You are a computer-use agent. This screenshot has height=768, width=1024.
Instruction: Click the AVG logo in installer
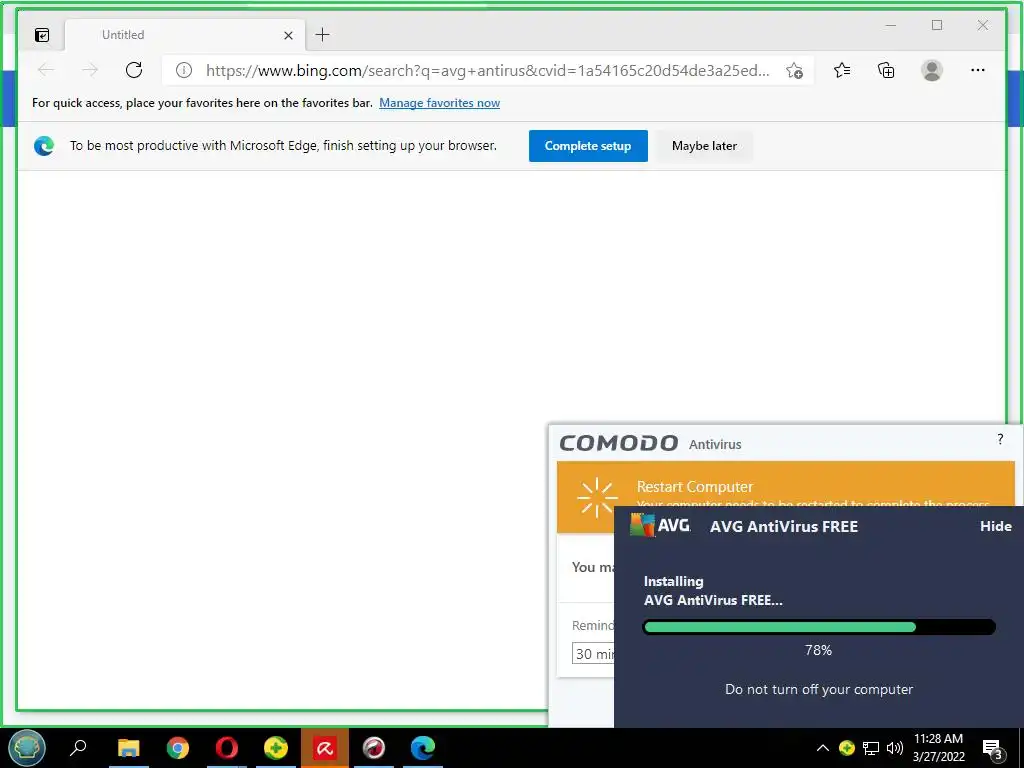coord(660,525)
